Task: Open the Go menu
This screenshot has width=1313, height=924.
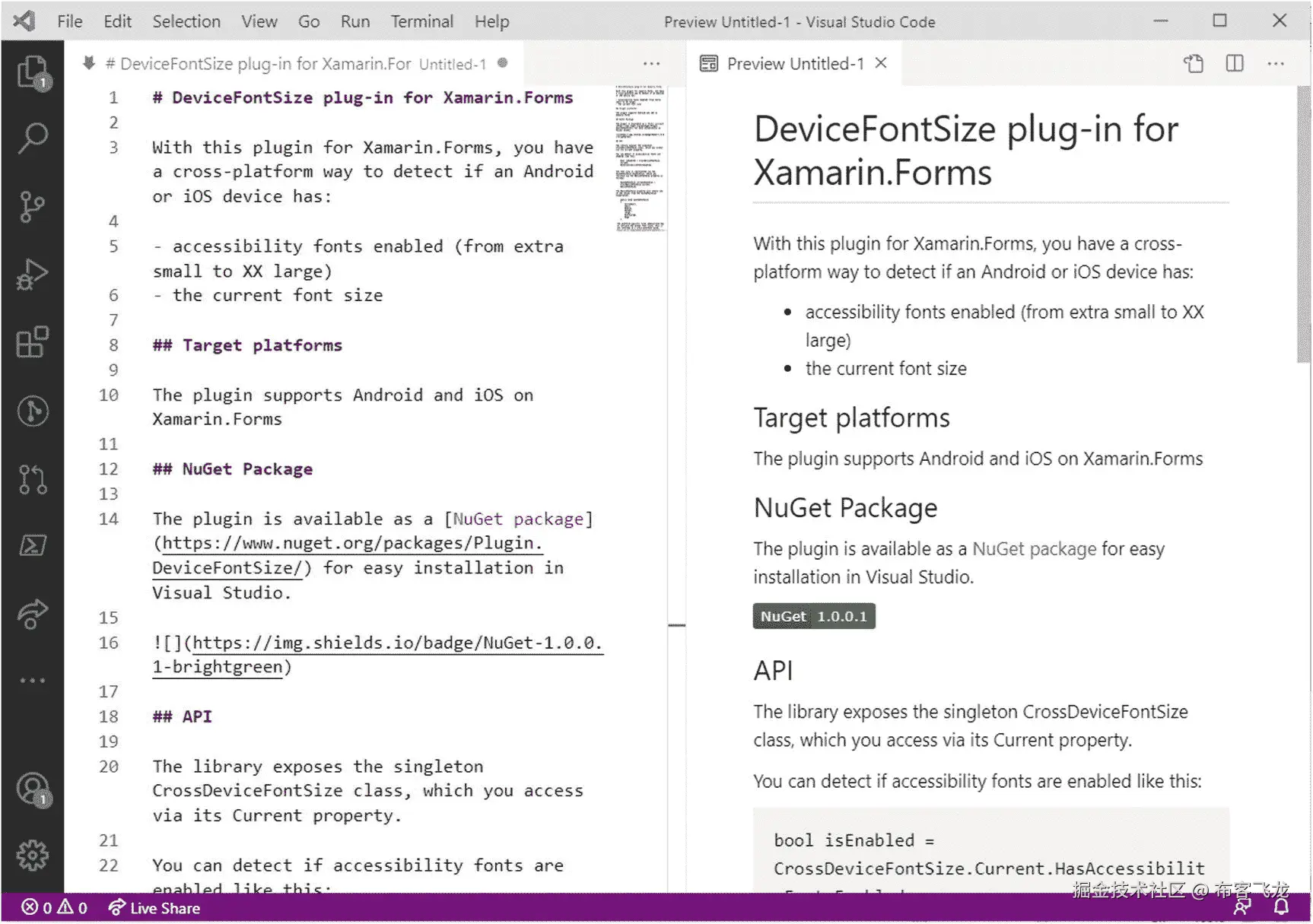Action: click(x=309, y=21)
